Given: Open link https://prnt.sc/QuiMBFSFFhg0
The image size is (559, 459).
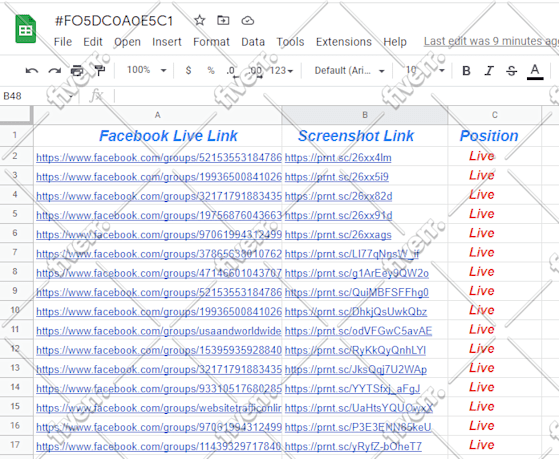Looking at the screenshot, I should pos(357,292).
